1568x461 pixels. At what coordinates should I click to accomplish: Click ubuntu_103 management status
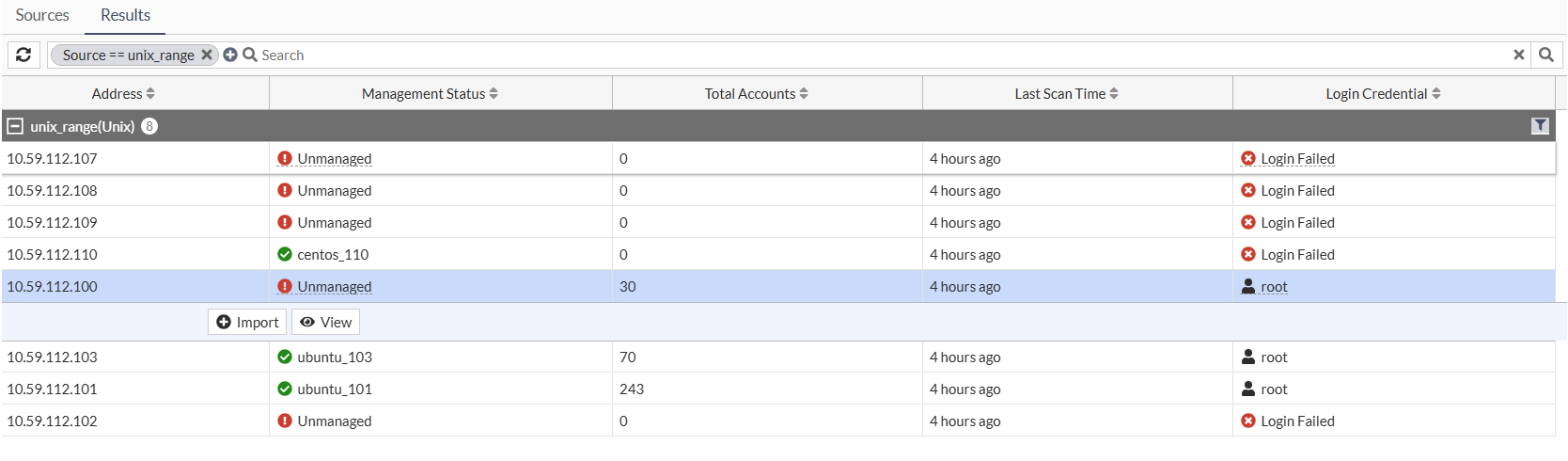click(x=335, y=357)
